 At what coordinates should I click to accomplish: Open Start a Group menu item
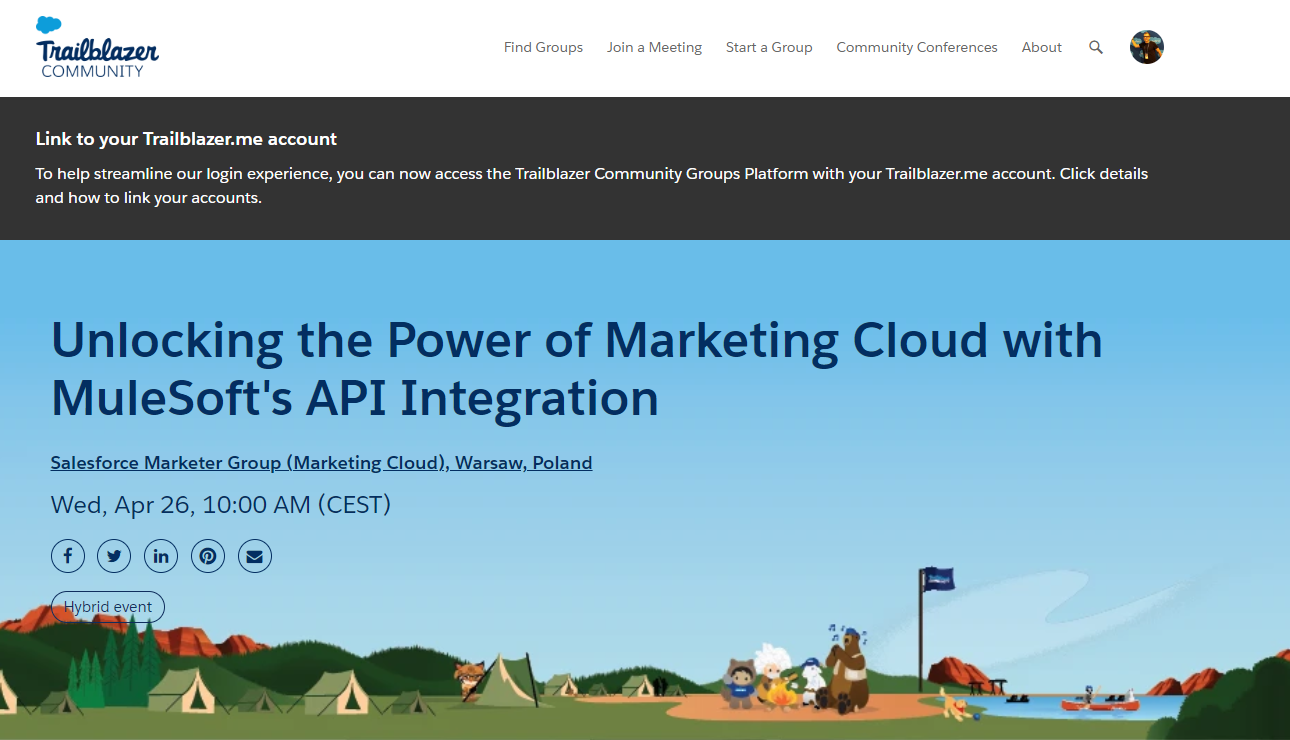click(x=769, y=47)
